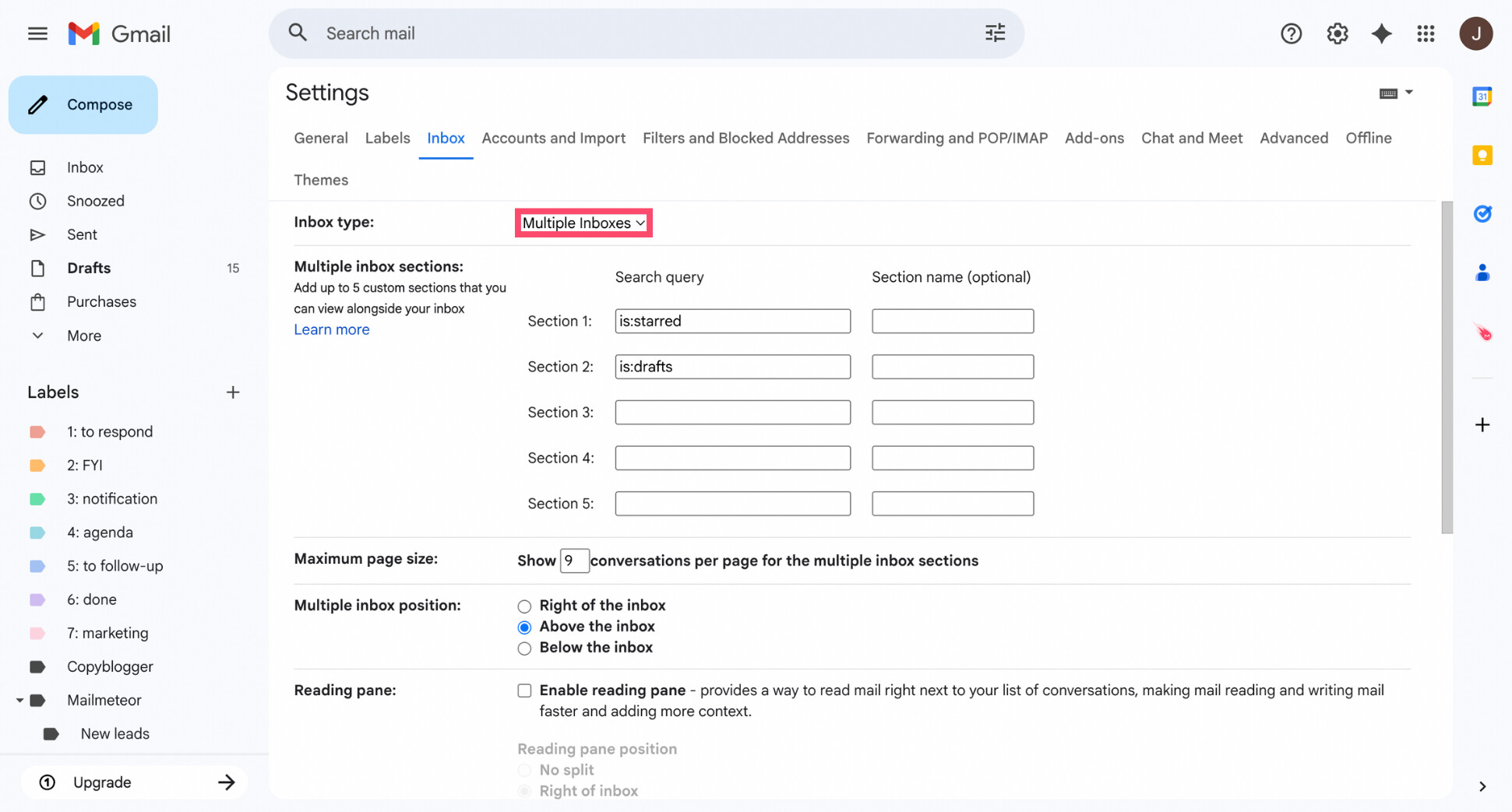This screenshot has width=1512, height=812.
Task: Open the Google apps grid menu
Action: (1426, 33)
